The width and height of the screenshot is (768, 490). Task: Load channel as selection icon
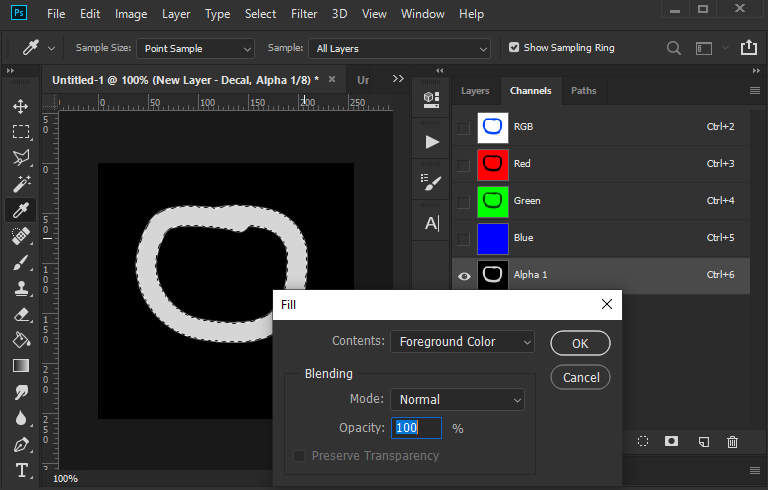(643, 441)
